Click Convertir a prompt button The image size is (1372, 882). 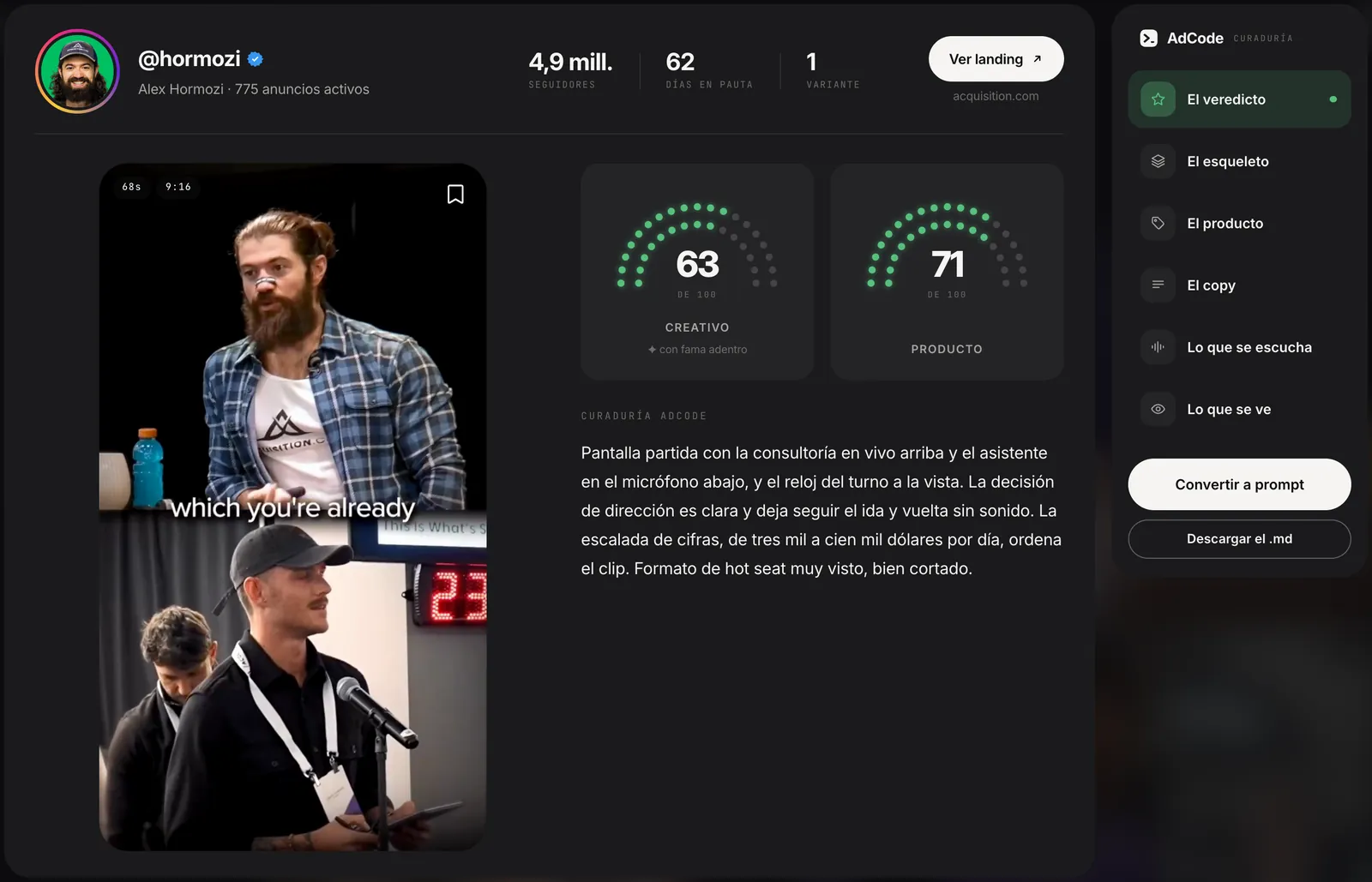pos(1239,484)
